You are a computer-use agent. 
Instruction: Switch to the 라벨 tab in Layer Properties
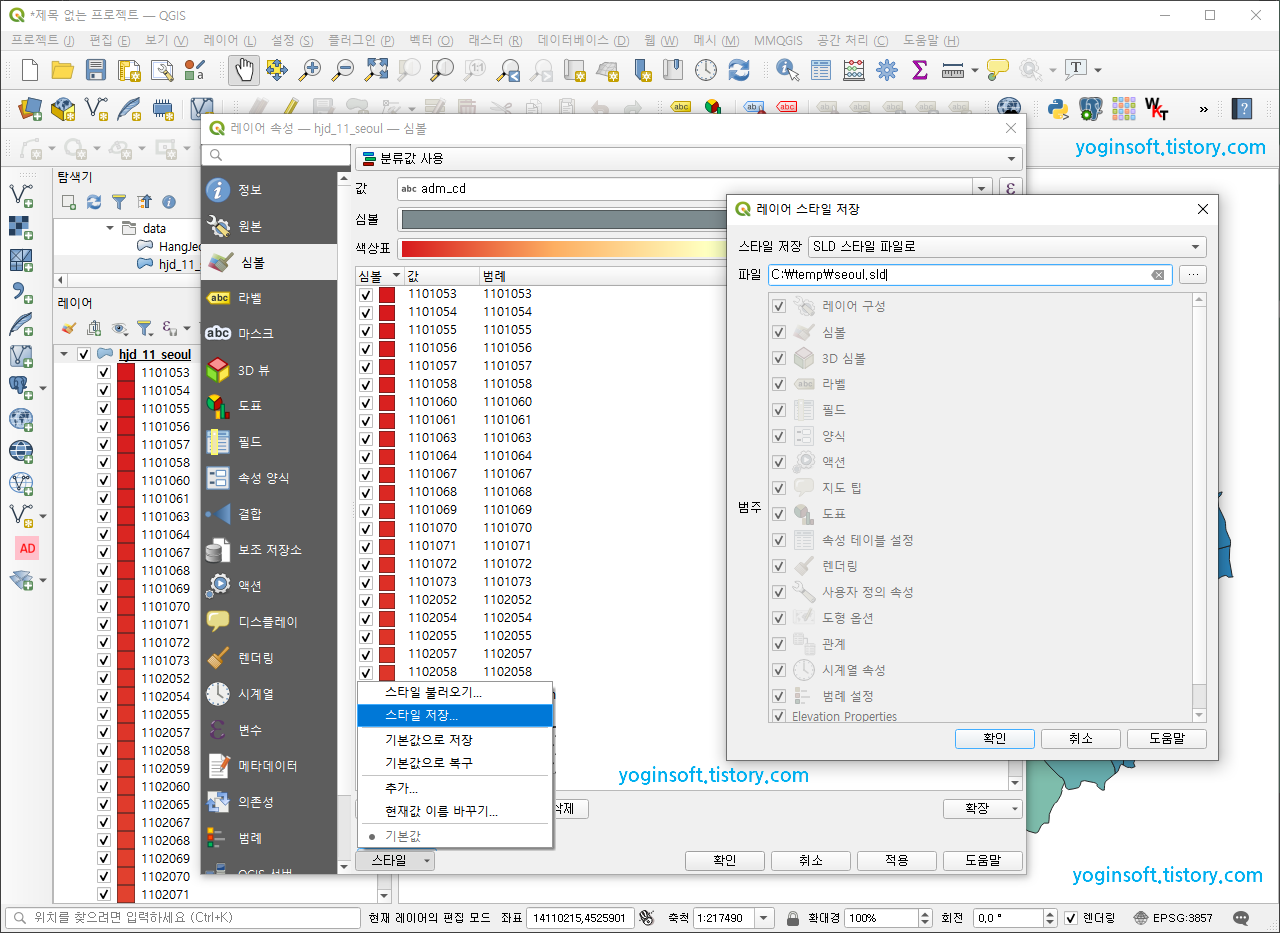click(x=269, y=298)
